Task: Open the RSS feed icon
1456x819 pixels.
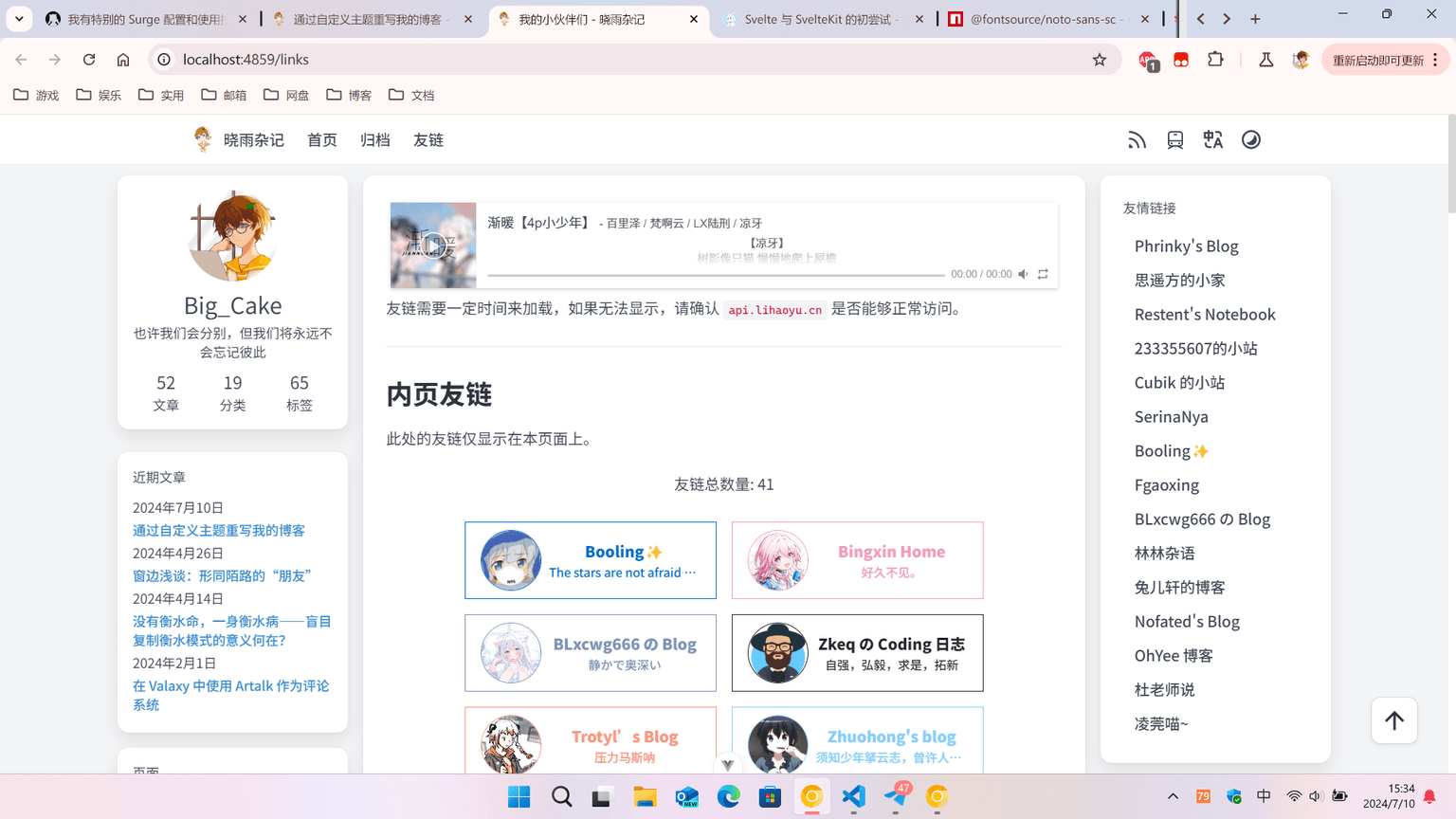Action: pos(1137,139)
